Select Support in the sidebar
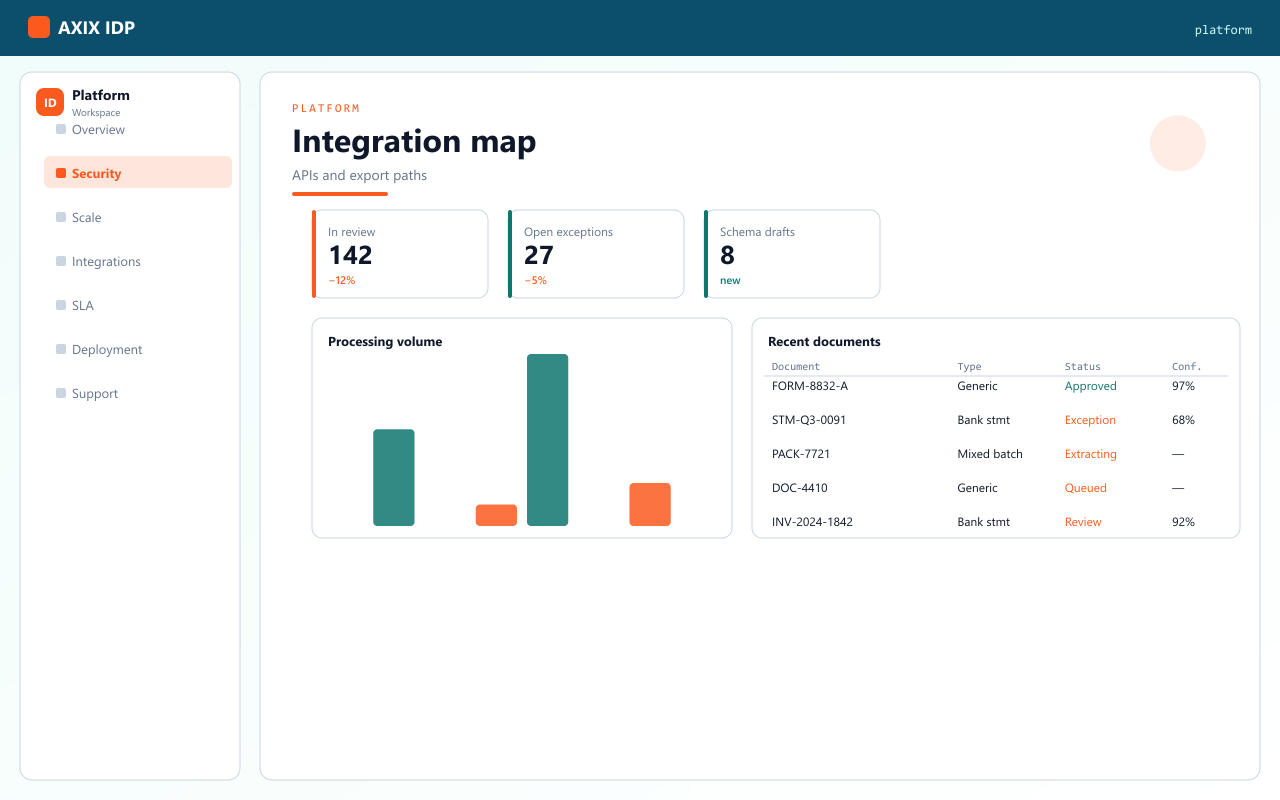The height and width of the screenshot is (800, 1280). coord(138,394)
